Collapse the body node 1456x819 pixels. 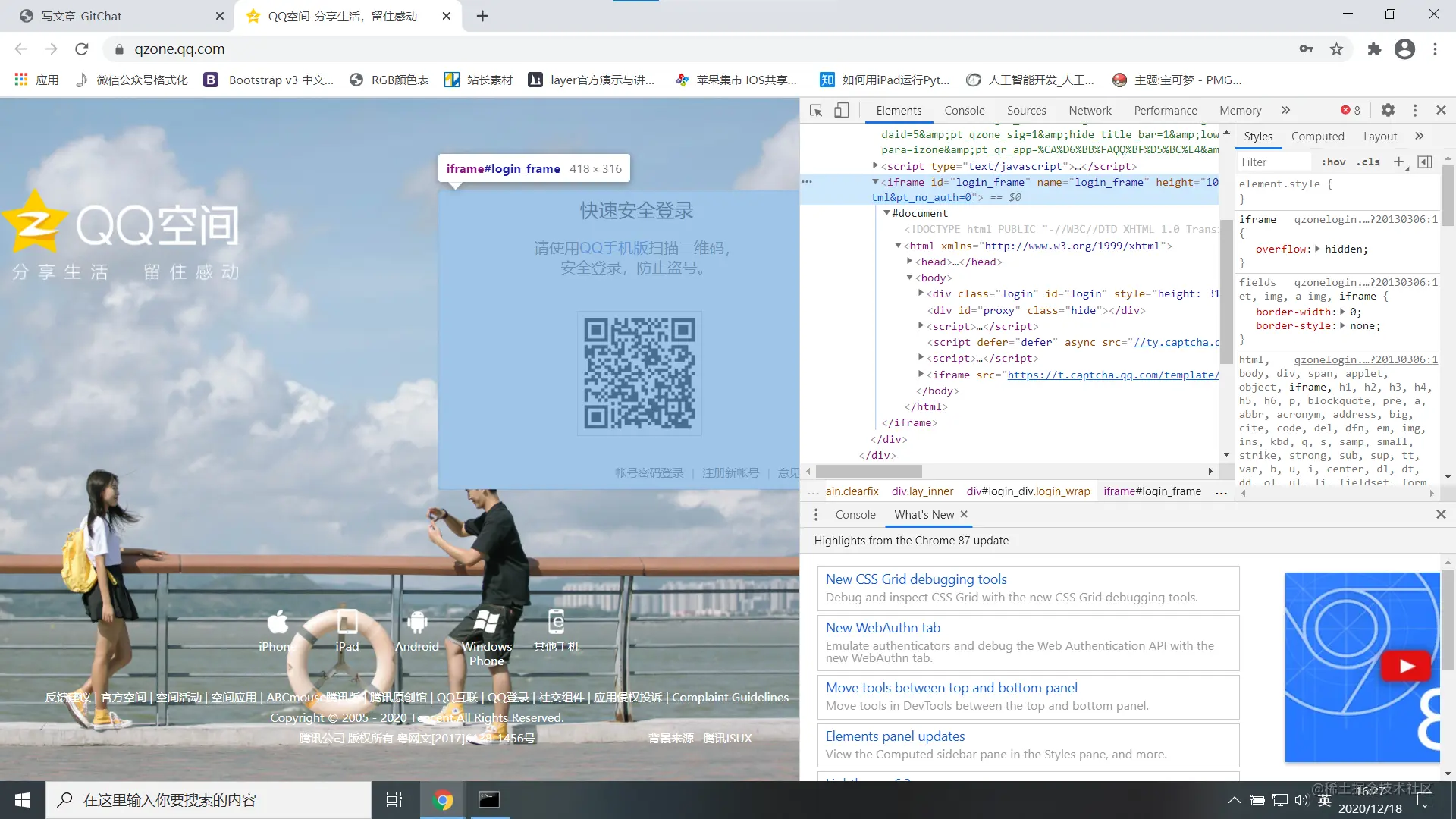(909, 278)
